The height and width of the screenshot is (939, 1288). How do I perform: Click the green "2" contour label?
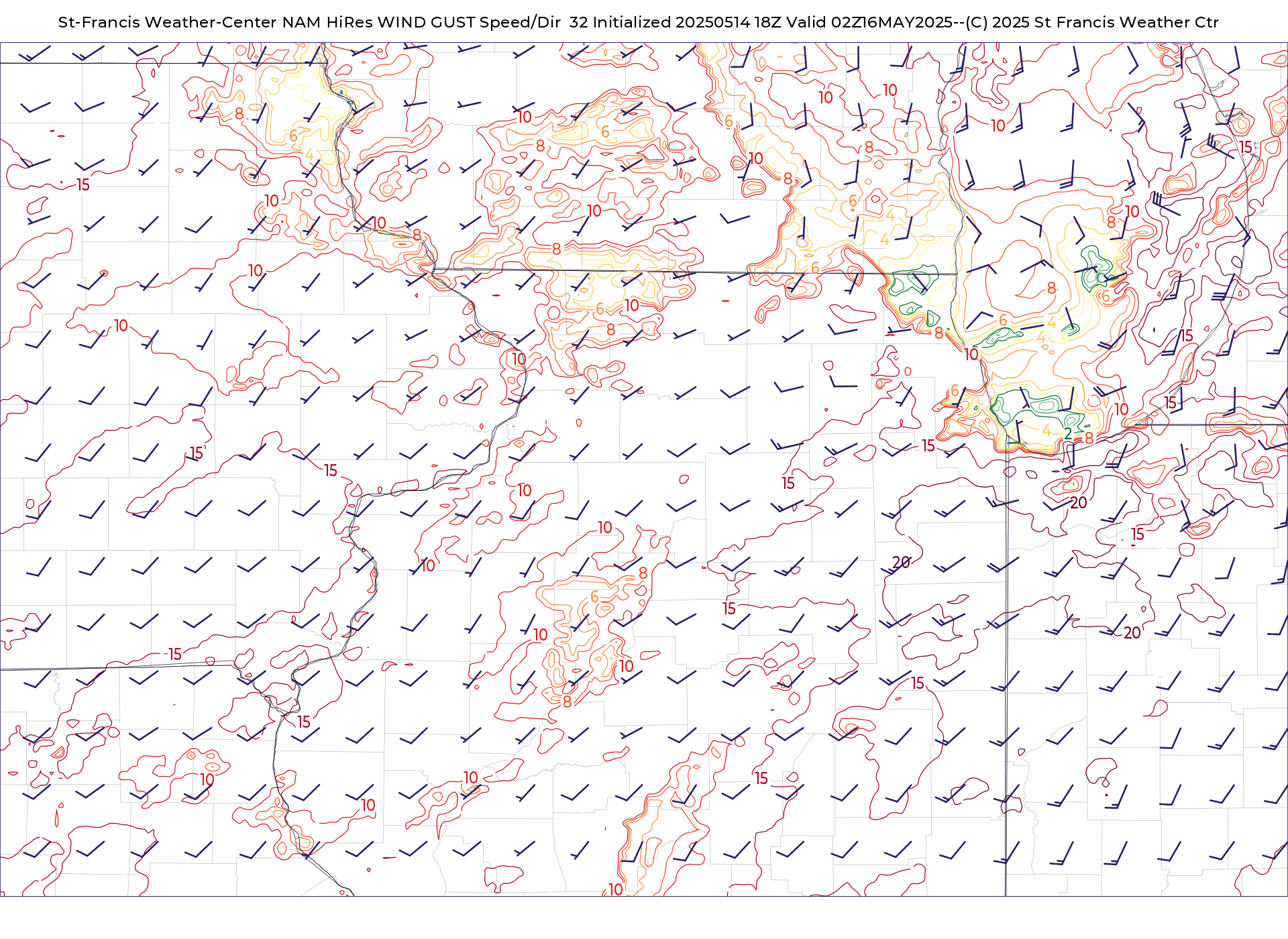(x=1068, y=434)
